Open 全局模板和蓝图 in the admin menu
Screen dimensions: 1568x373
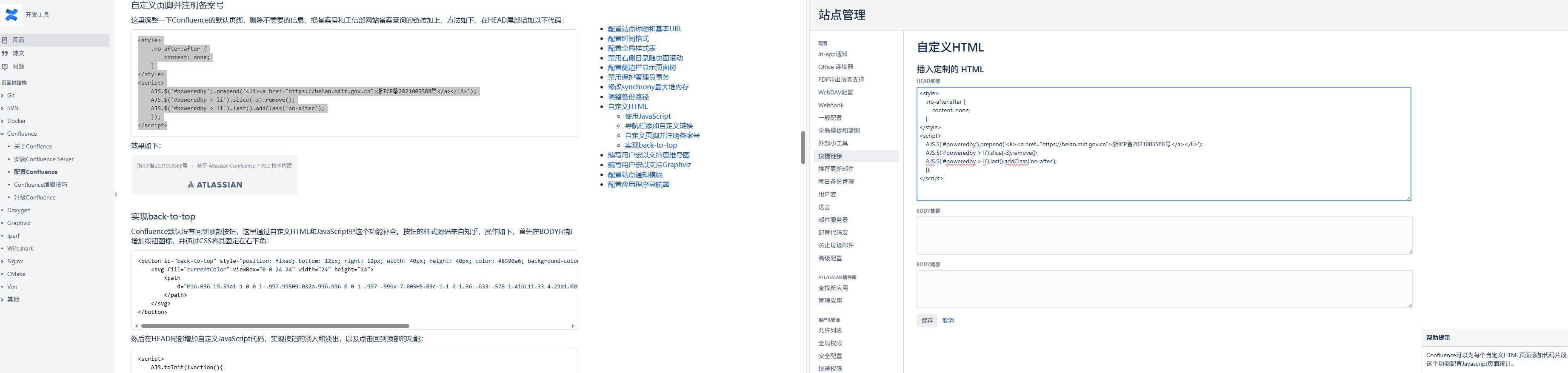click(x=839, y=131)
